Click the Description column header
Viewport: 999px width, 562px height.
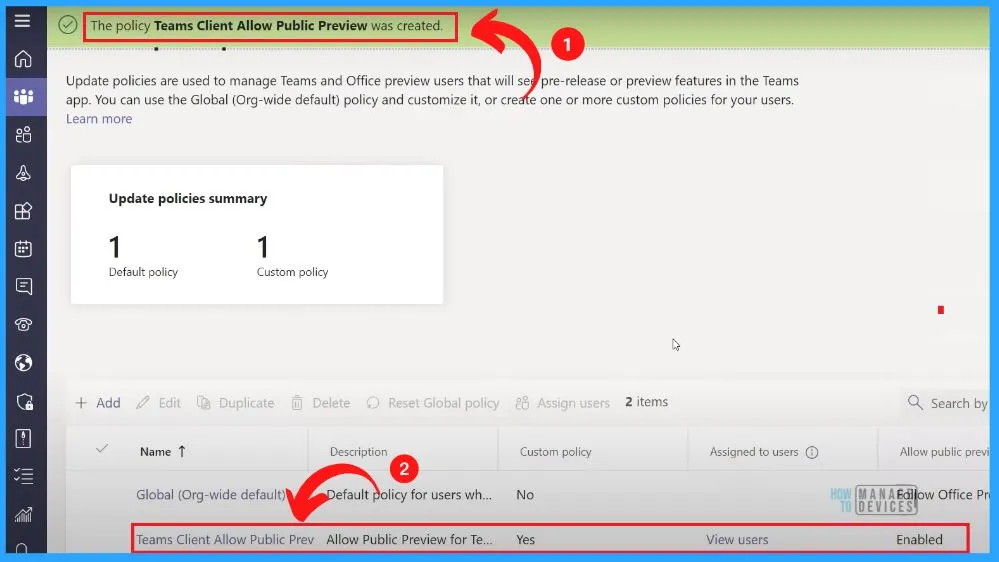coord(358,451)
